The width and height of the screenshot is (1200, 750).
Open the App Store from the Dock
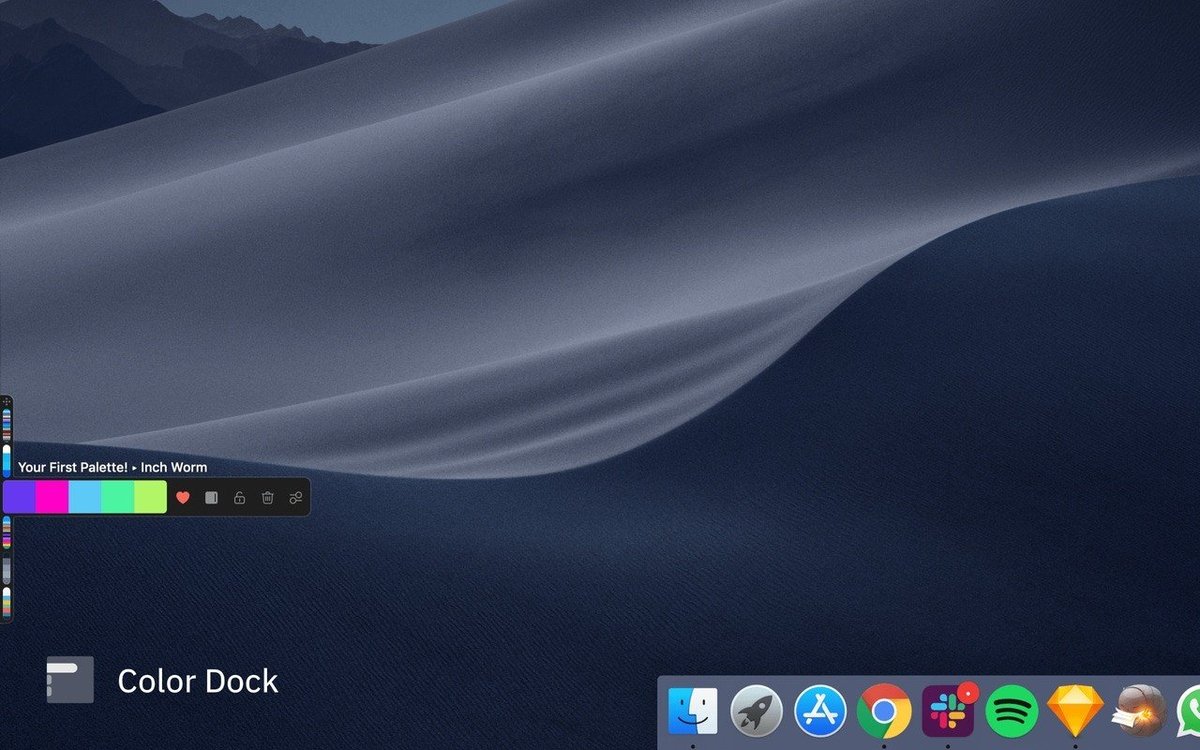(x=820, y=711)
